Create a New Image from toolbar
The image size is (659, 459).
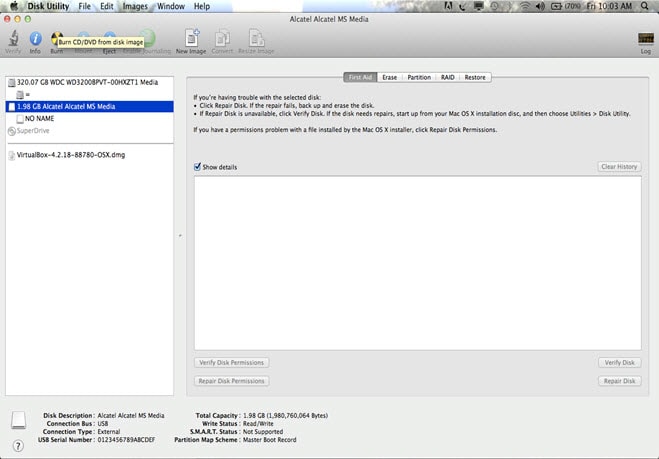coord(191,38)
